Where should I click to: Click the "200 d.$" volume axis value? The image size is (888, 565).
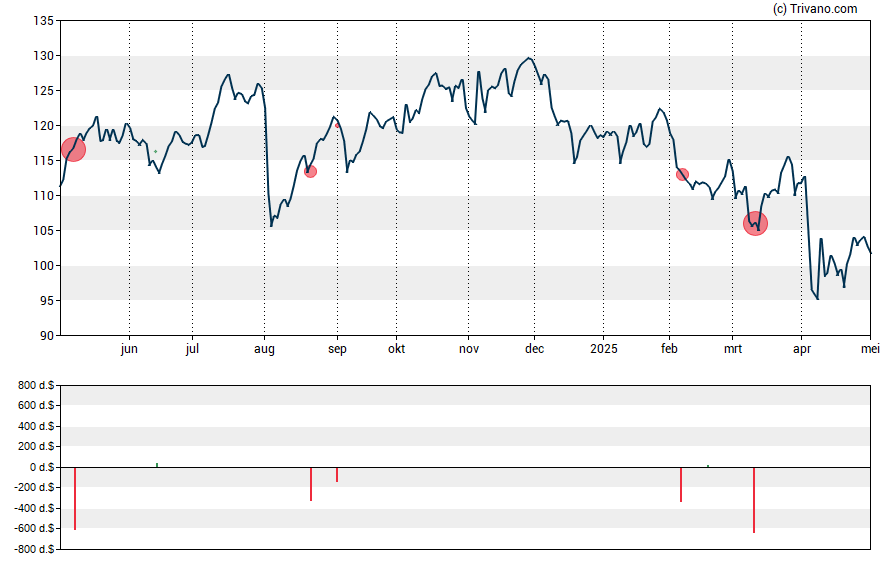pos(36,446)
